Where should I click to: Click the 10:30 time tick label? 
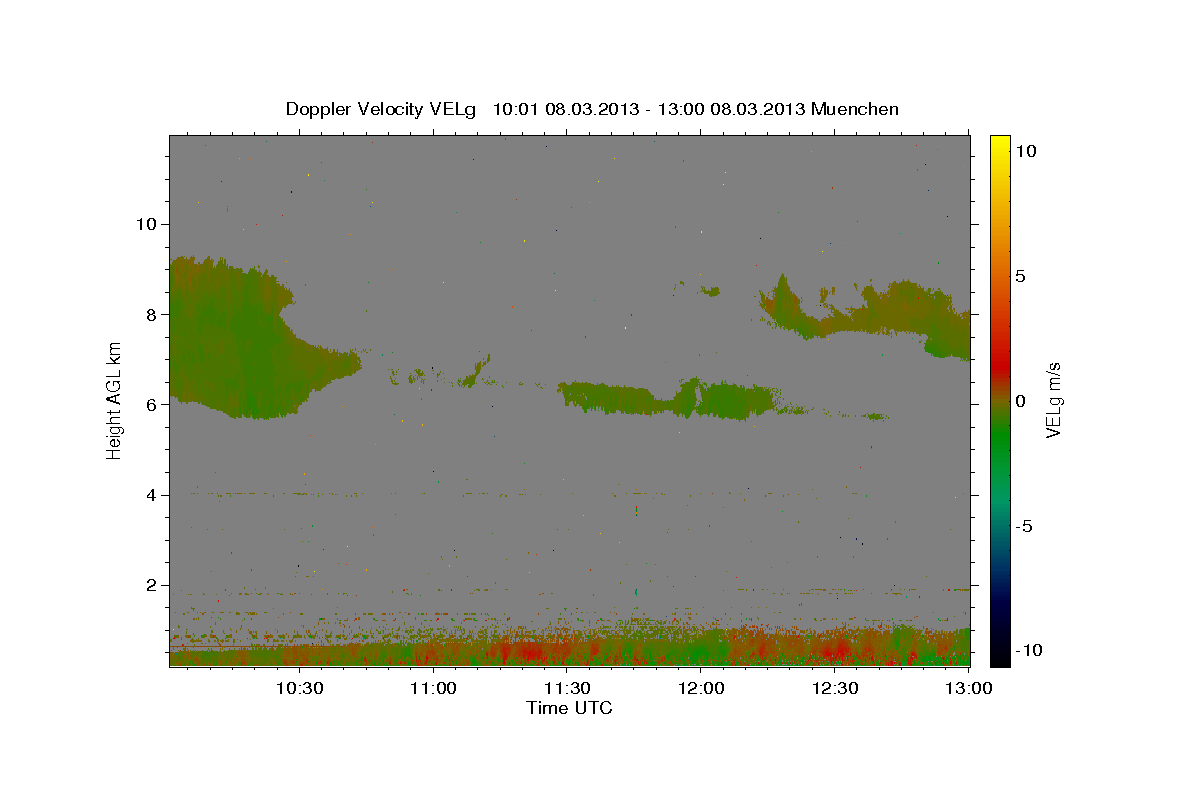point(300,688)
